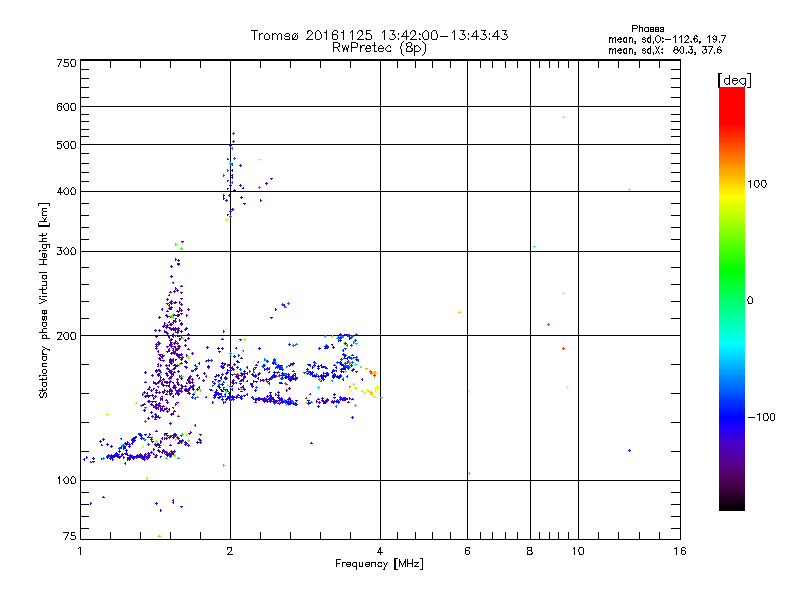Screen dimensions: 800x600
Task: Click the 'Phases' heading text
Action: tap(647, 29)
